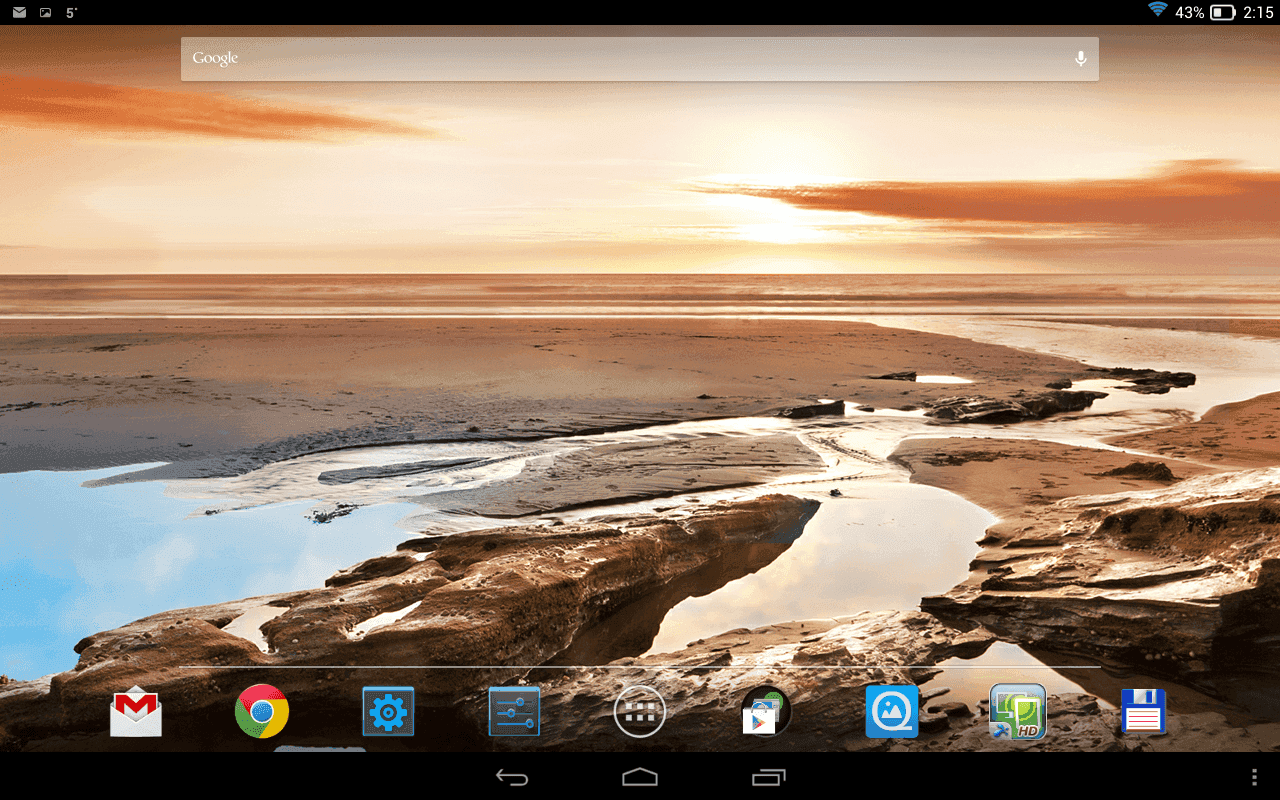Screen dimensions: 1280x800
Task: Tap the Back navigation button
Action: click(512, 777)
